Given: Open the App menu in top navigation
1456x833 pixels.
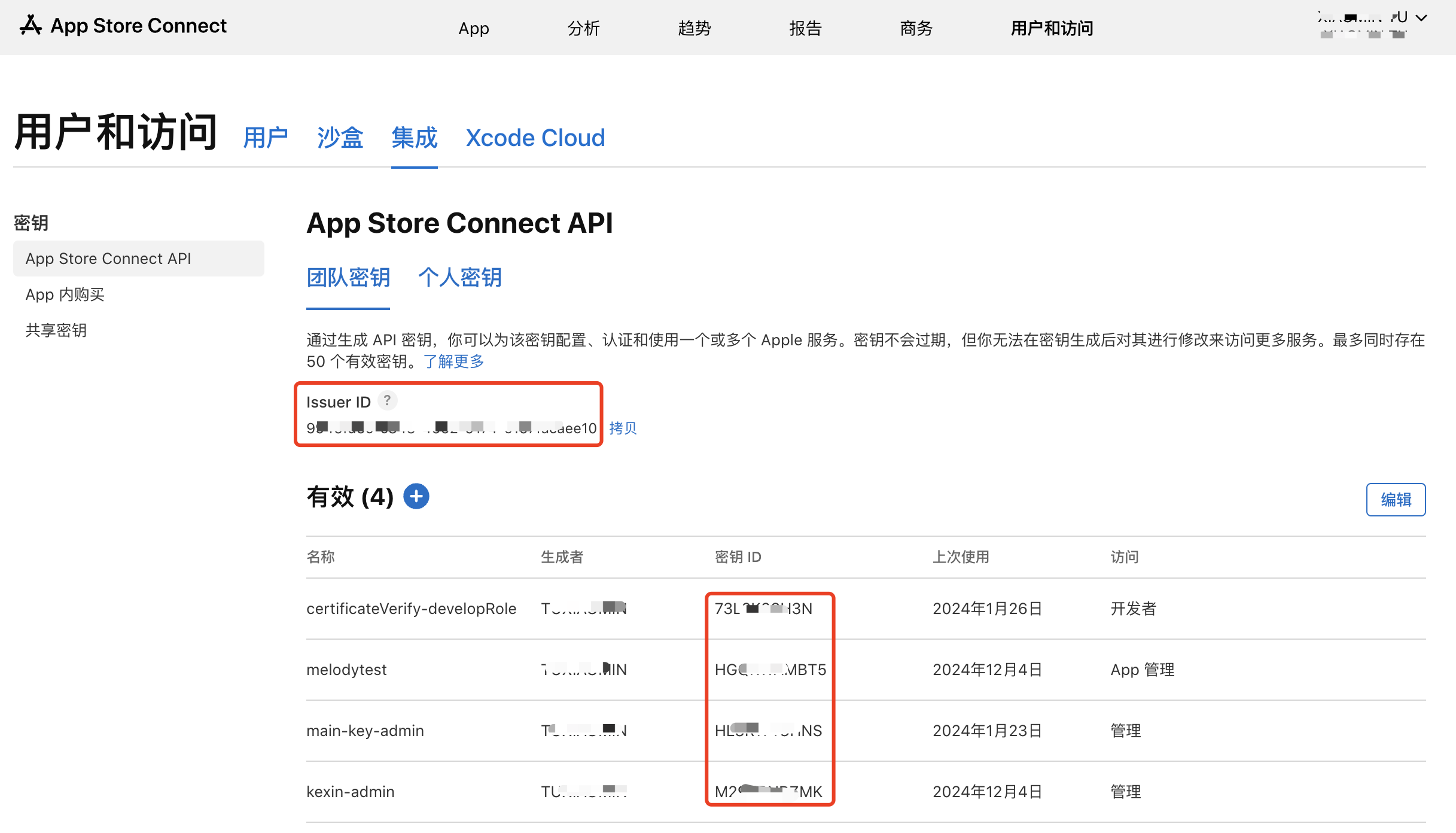Looking at the screenshot, I should (x=474, y=28).
